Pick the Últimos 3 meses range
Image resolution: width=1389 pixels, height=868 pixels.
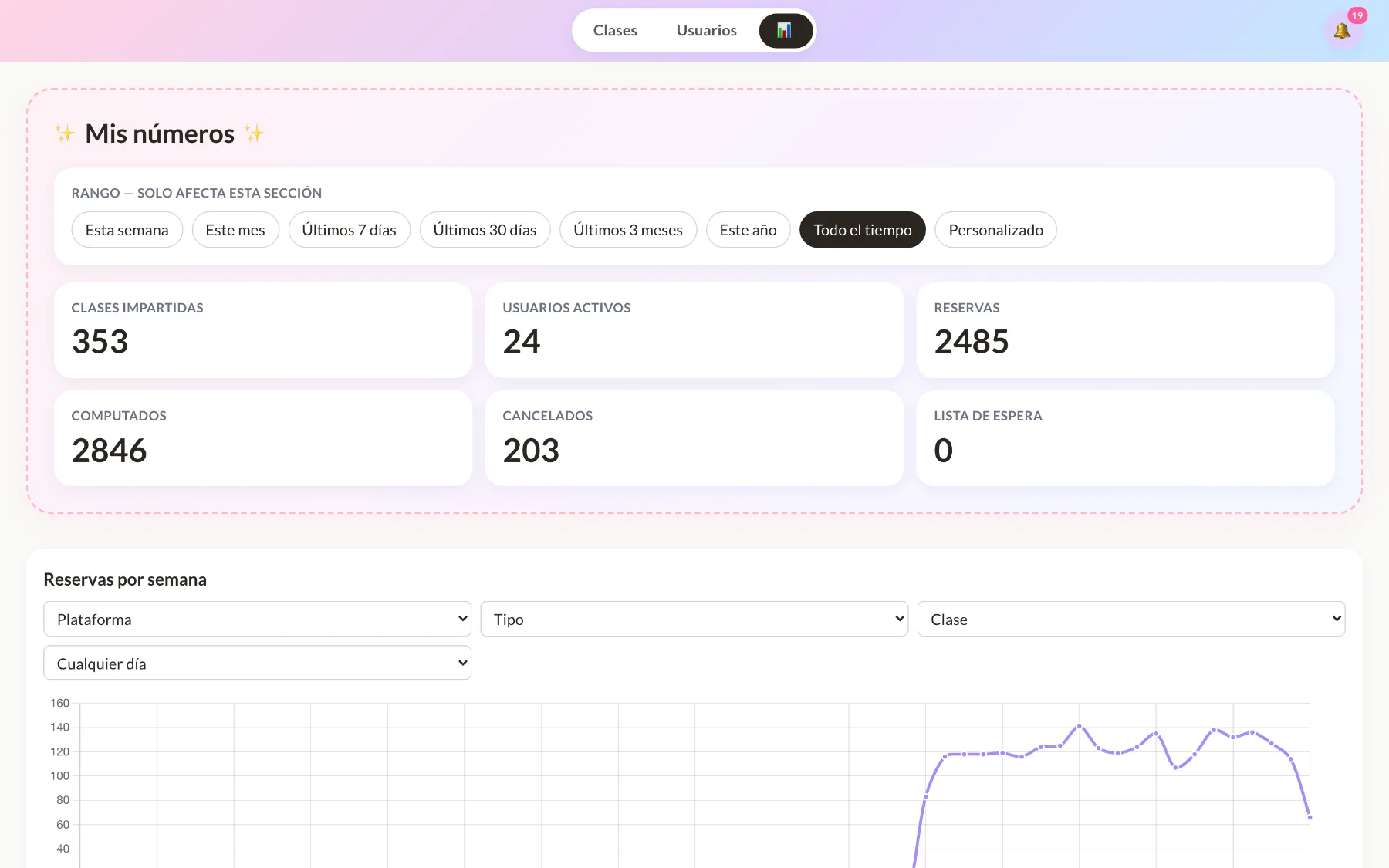[x=628, y=230]
